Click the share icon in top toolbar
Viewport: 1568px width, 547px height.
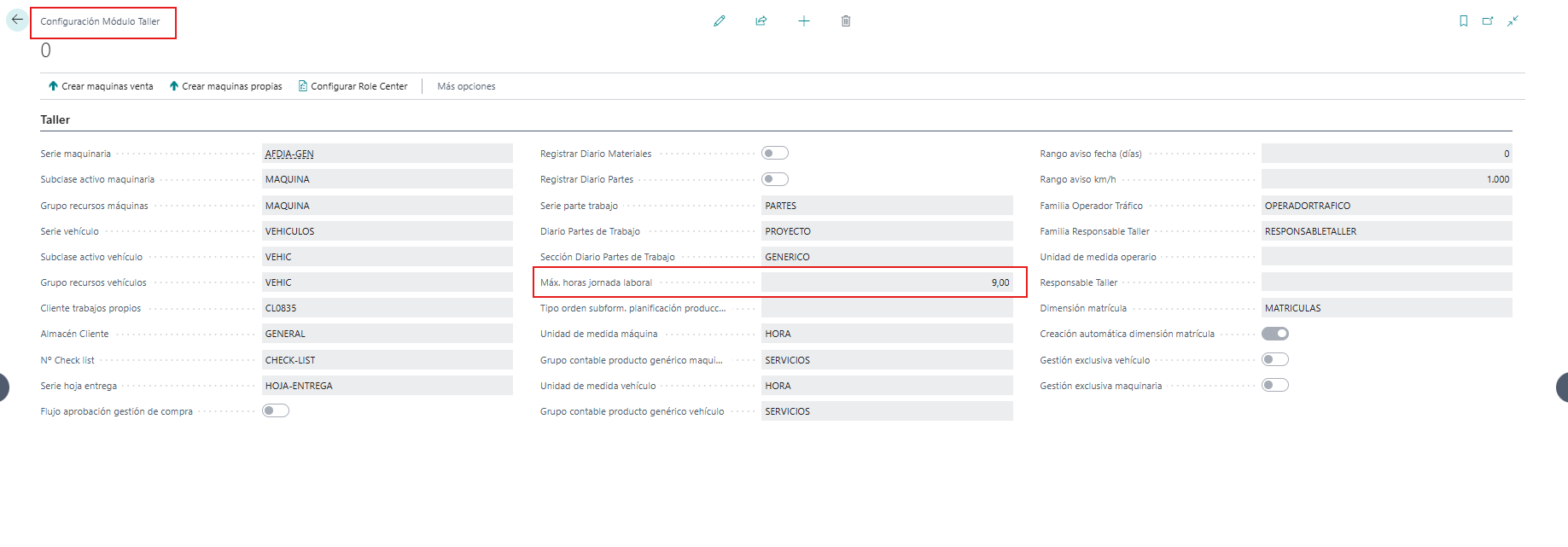(761, 20)
